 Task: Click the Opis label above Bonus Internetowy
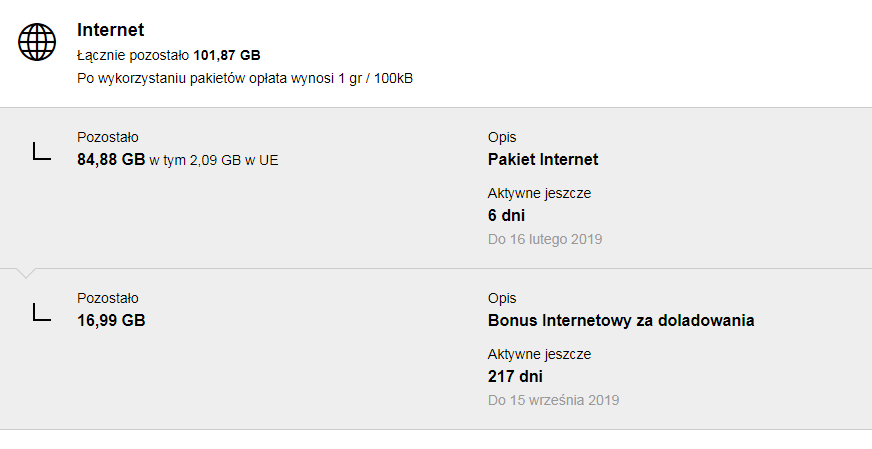[x=502, y=298]
